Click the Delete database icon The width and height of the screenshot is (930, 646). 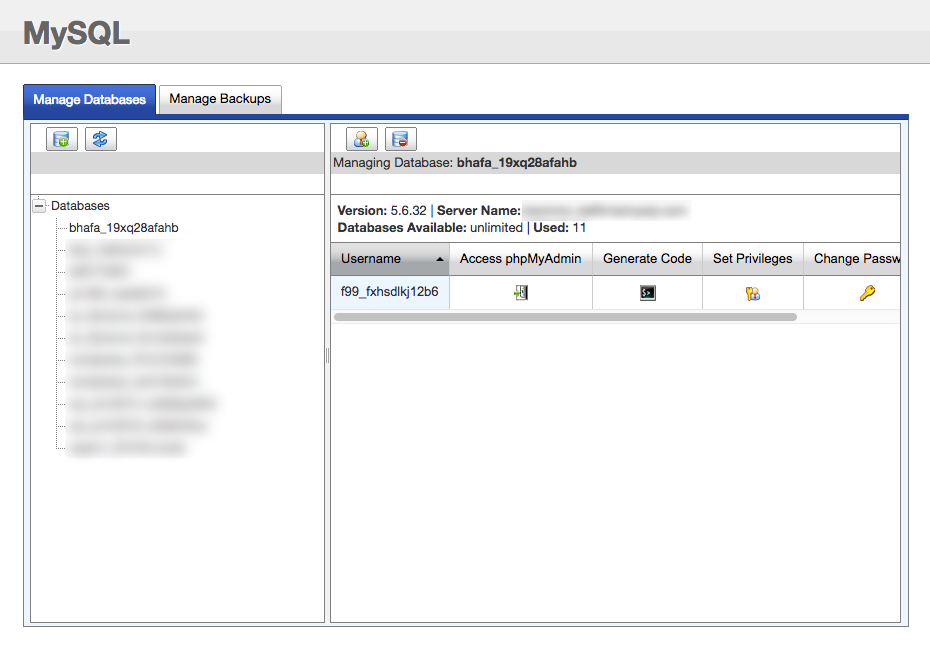tap(401, 139)
